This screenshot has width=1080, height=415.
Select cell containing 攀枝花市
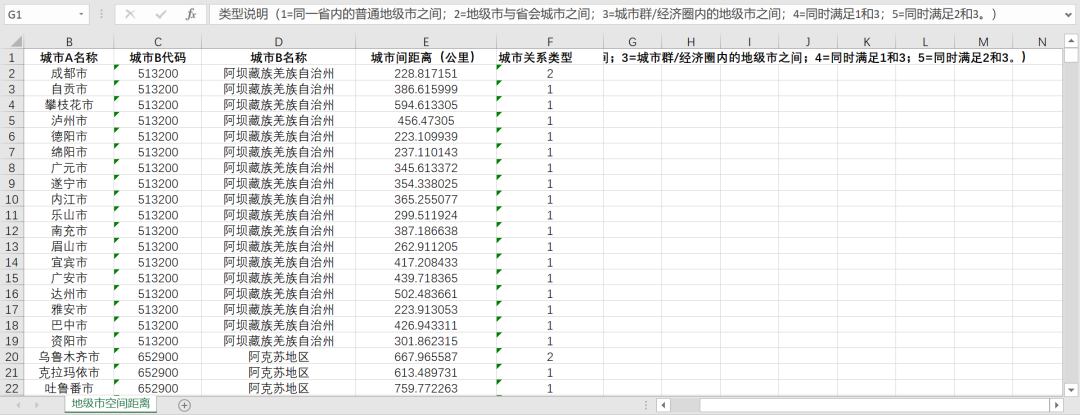[70, 105]
